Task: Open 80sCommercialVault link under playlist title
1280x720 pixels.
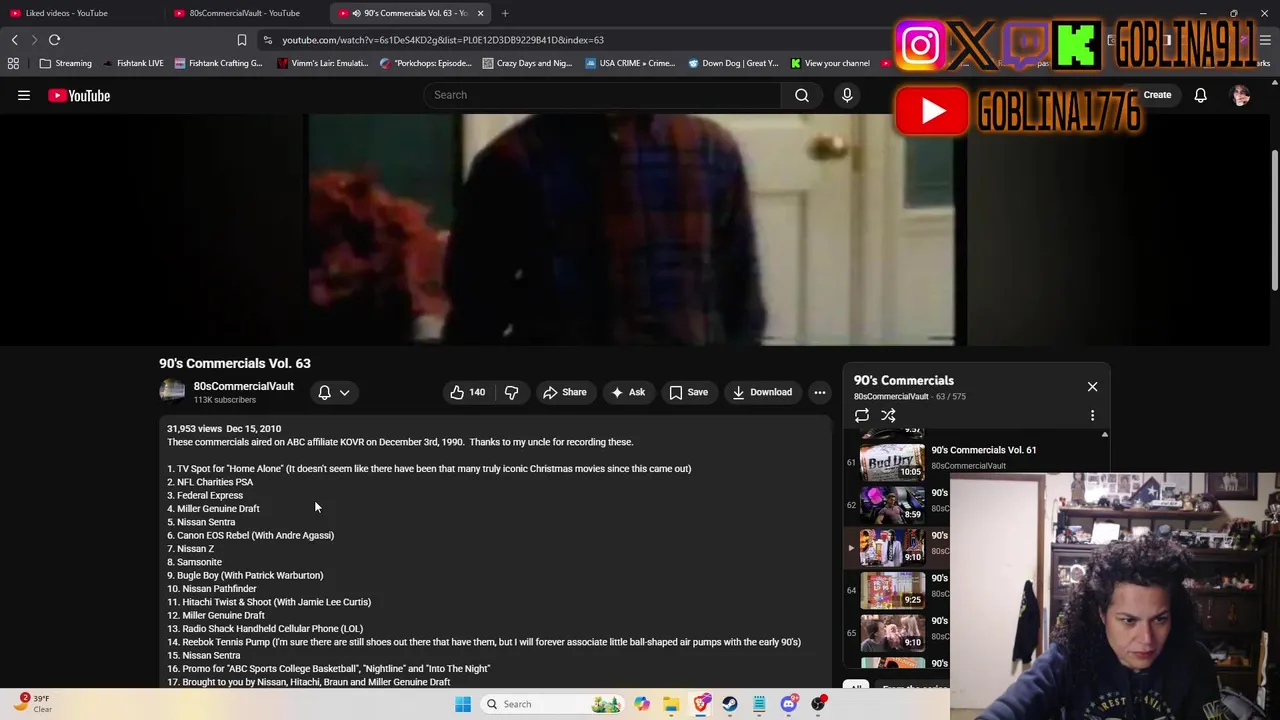Action: tap(891, 396)
